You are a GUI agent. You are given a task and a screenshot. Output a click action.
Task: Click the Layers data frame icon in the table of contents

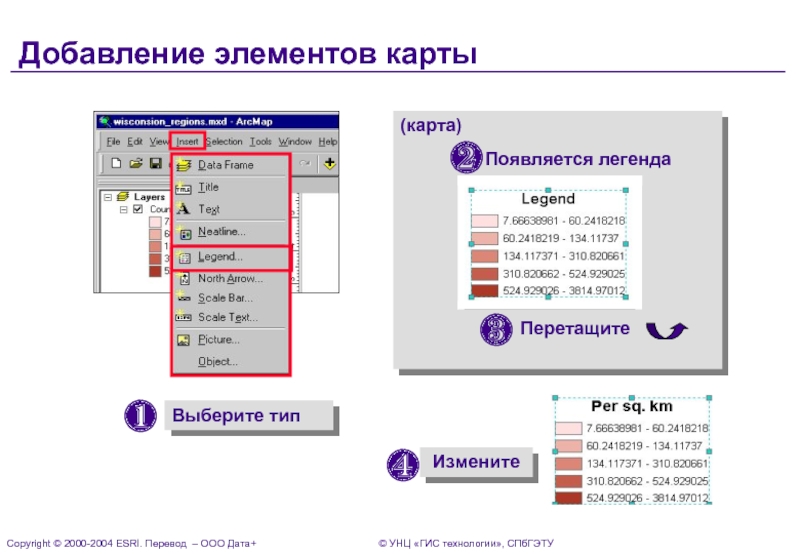(x=123, y=196)
